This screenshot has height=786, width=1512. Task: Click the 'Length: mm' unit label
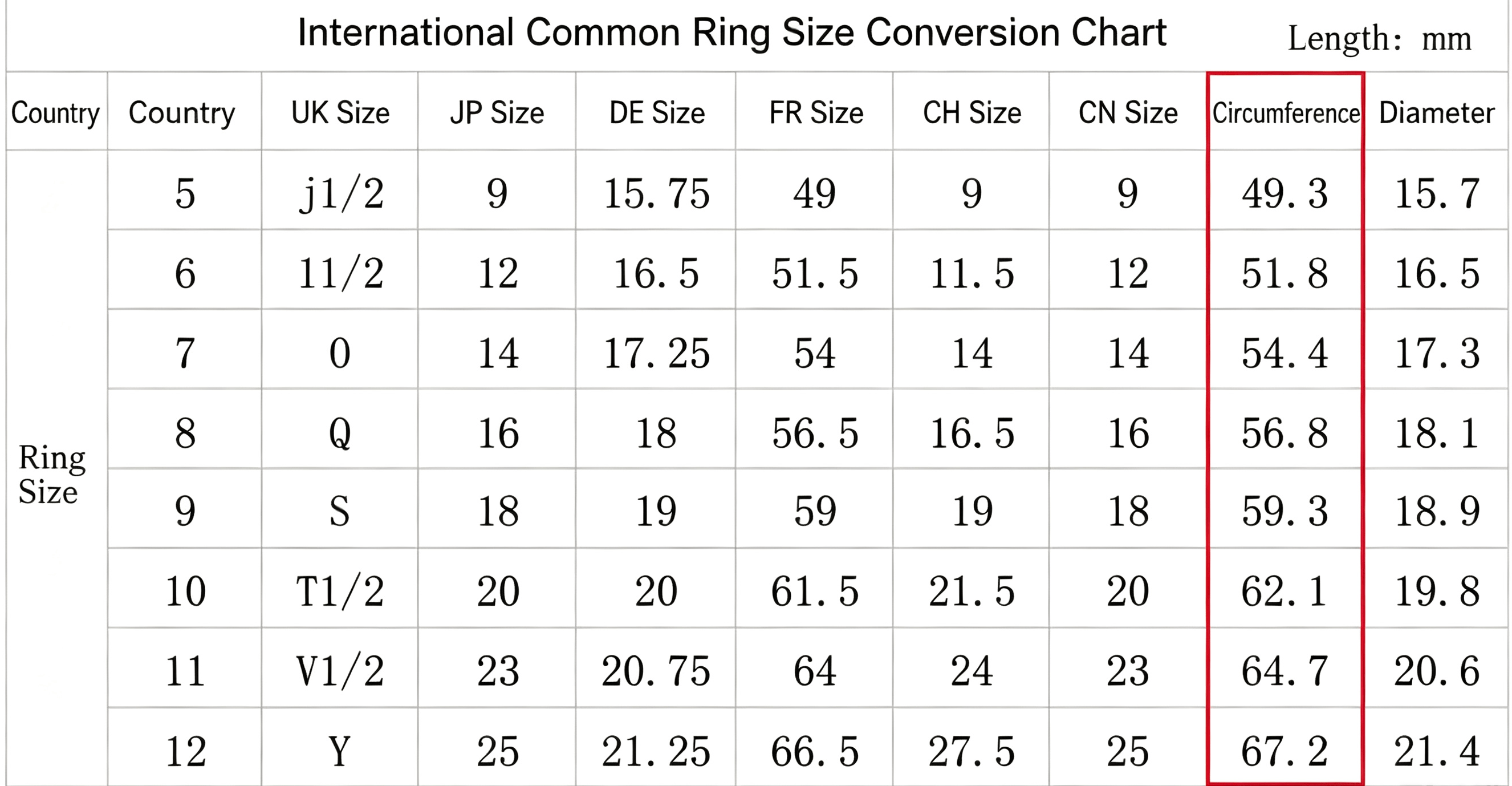(1379, 39)
